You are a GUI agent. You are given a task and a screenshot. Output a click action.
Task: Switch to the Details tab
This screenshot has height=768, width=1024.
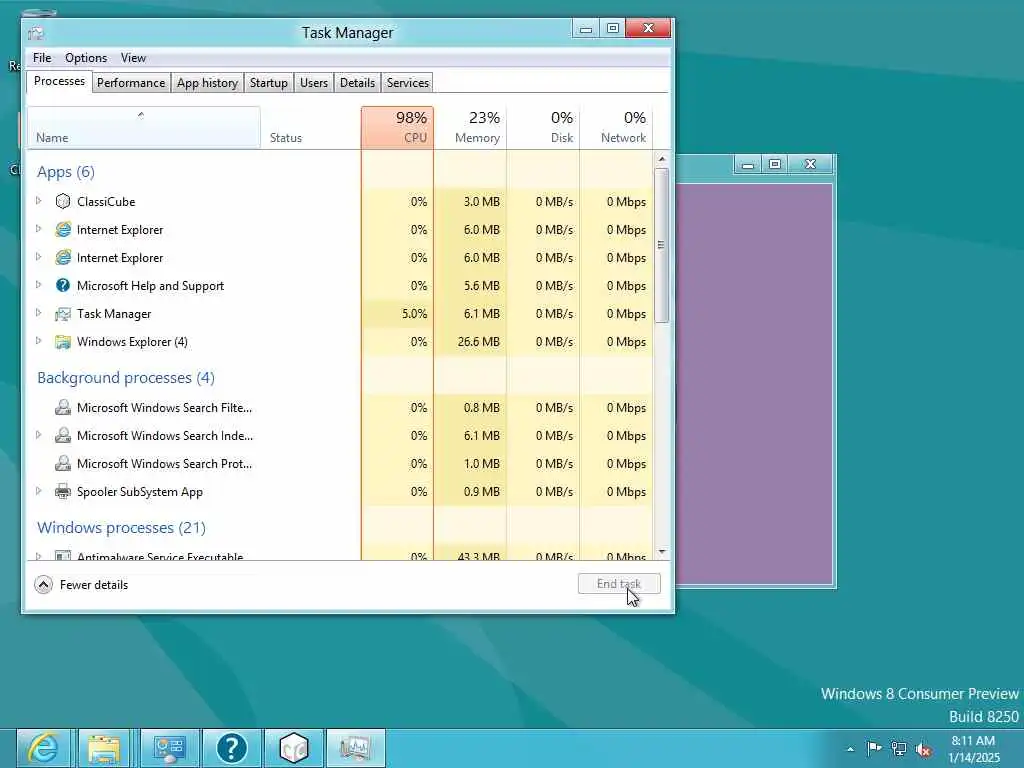(357, 83)
